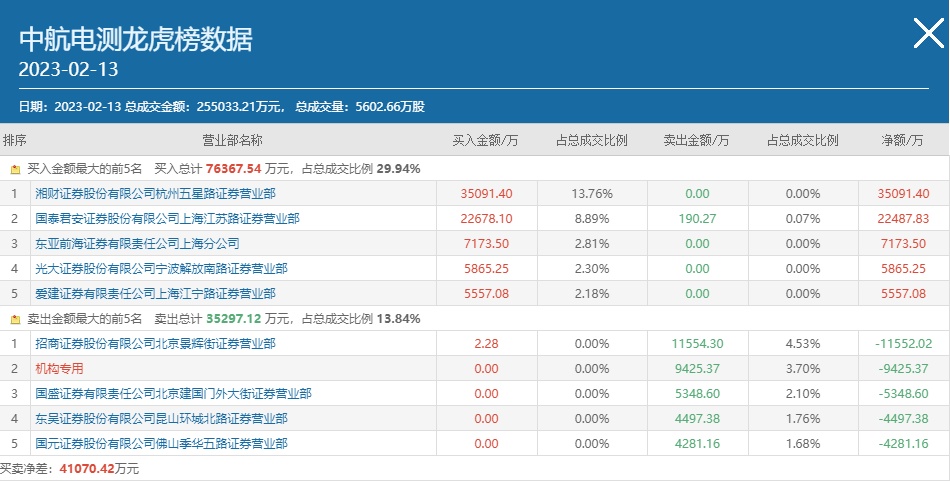Open 国盛证券北京建国门外大街证券营业部 link
Image resolution: width=950 pixels, height=481 pixels.
click(173, 393)
